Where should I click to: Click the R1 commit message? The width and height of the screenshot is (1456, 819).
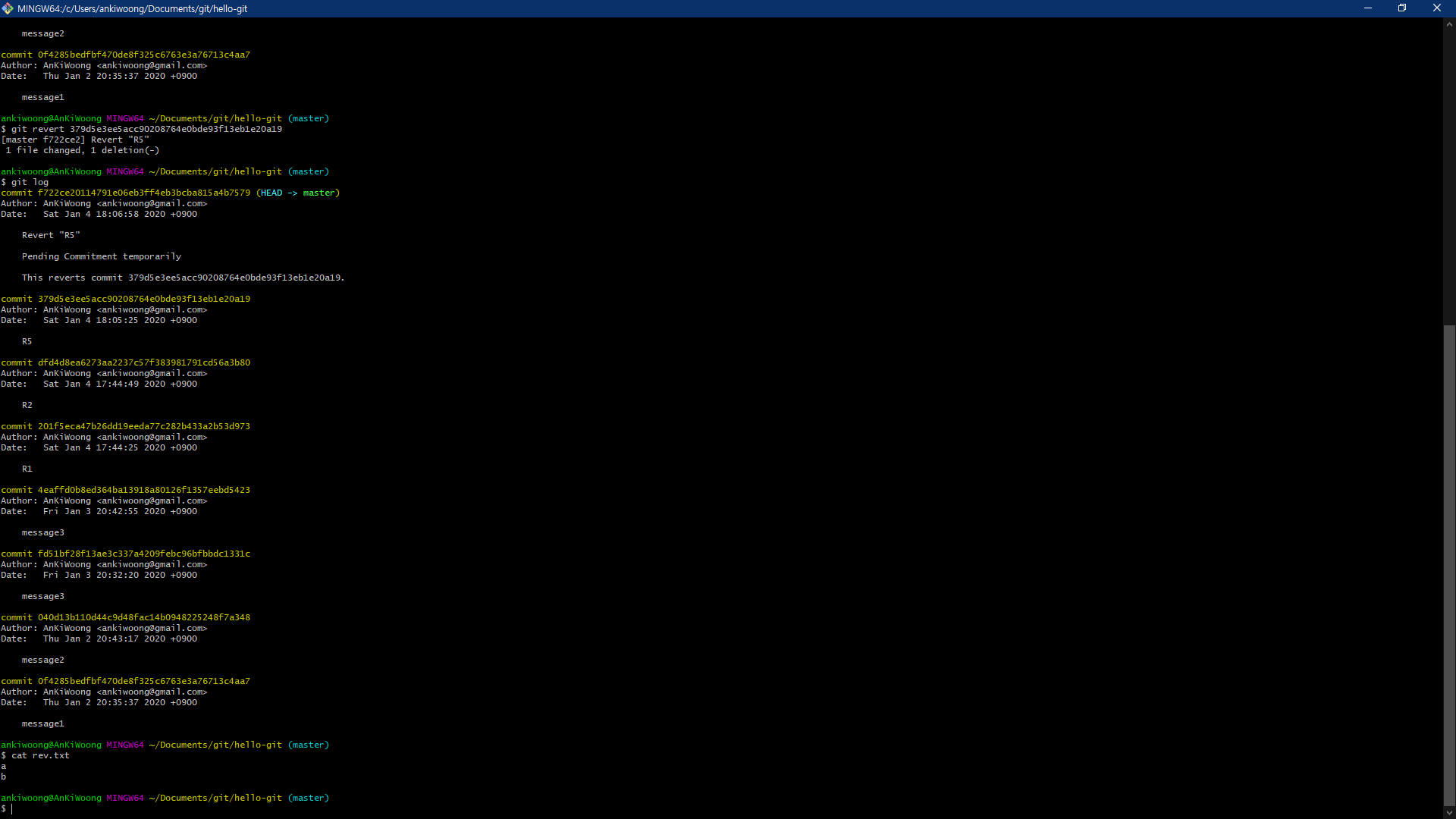(27, 469)
